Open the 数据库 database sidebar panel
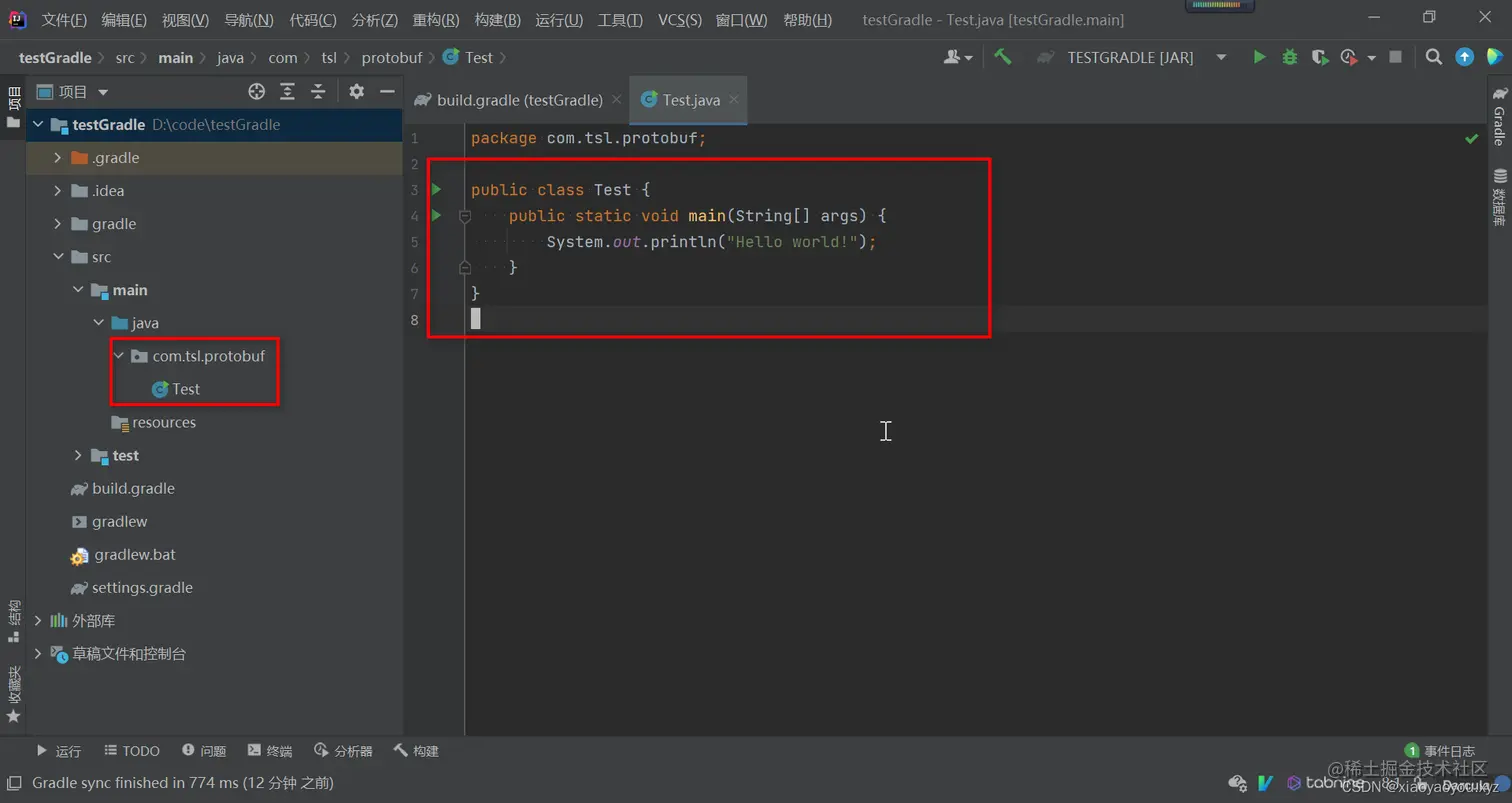The width and height of the screenshot is (1512, 803). click(x=1499, y=197)
